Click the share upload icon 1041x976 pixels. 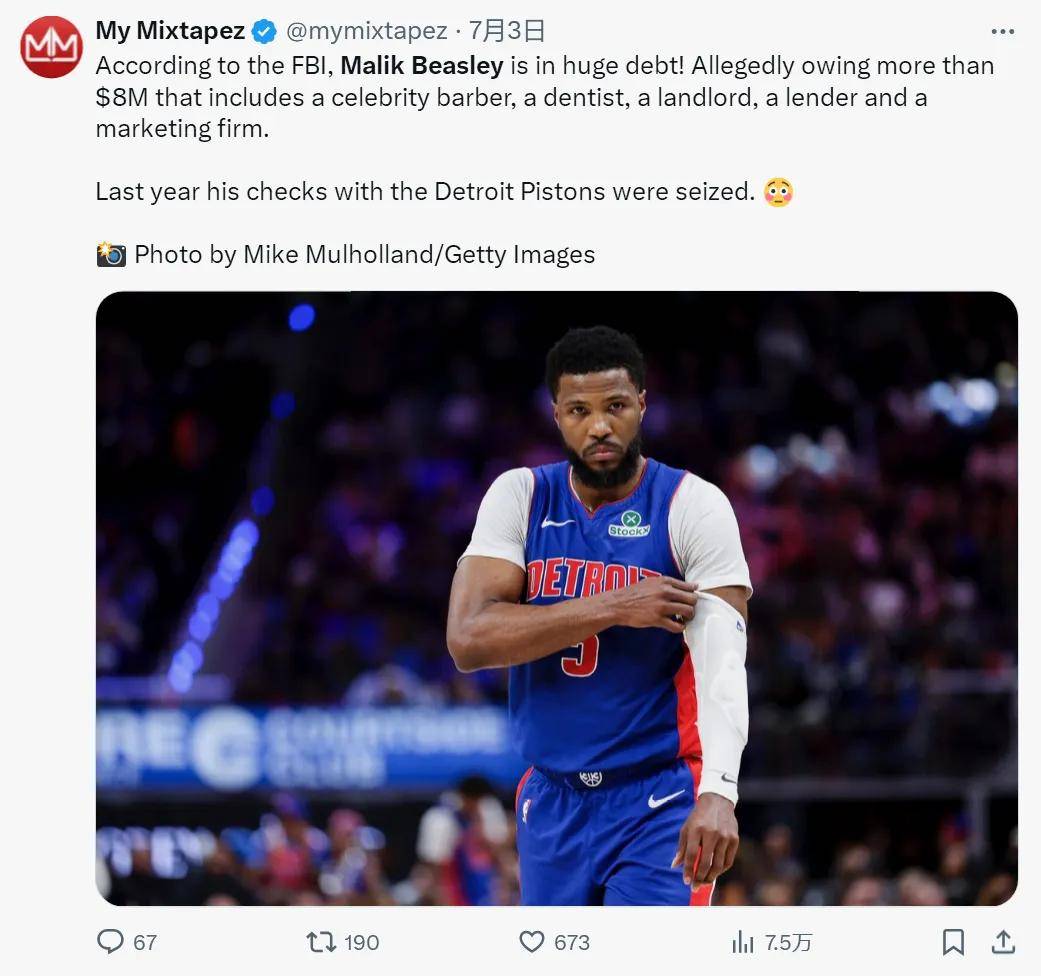tap(1003, 941)
